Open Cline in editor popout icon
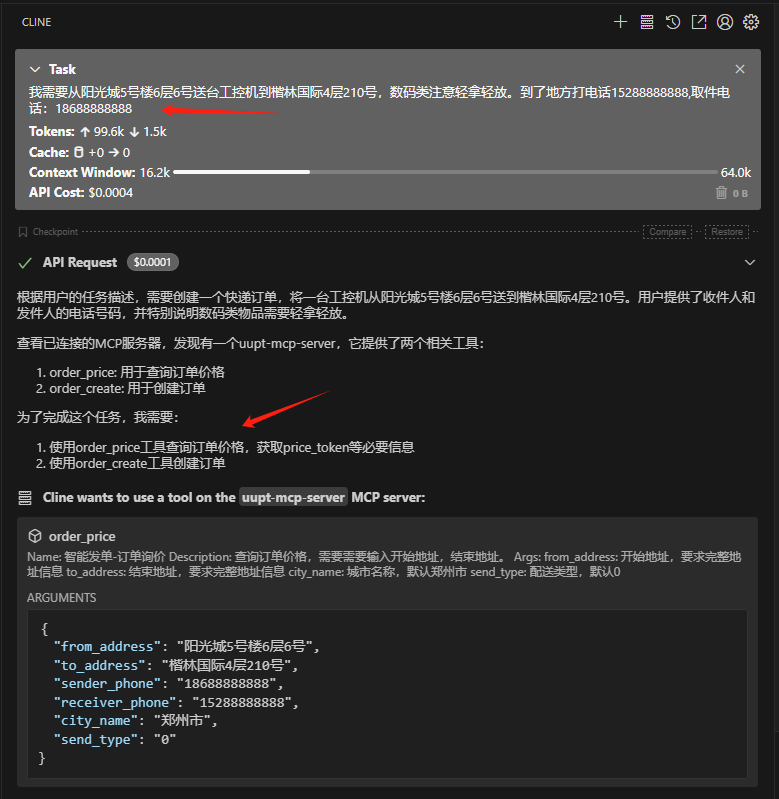 coord(699,21)
